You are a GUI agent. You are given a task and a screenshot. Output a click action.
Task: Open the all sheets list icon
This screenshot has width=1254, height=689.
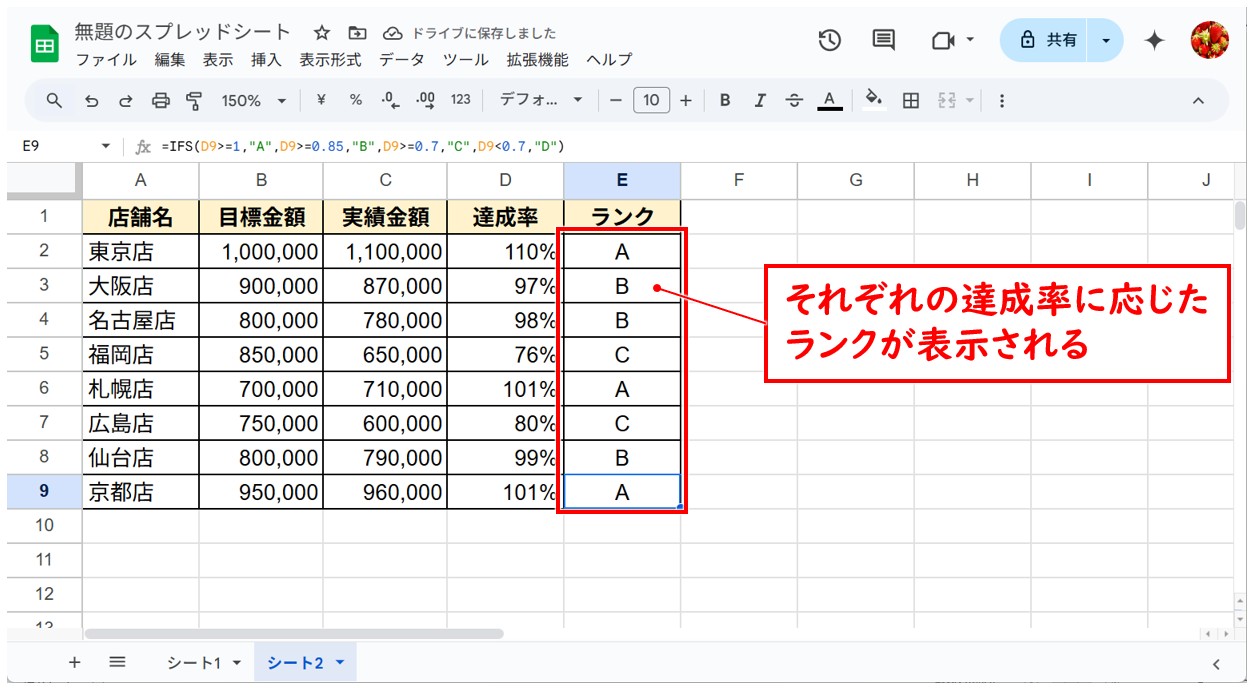click(117, 663)
